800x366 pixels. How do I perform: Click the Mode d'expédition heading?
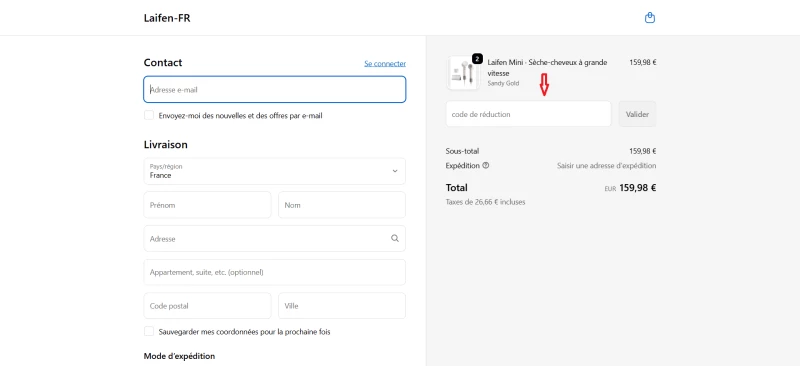180,356
